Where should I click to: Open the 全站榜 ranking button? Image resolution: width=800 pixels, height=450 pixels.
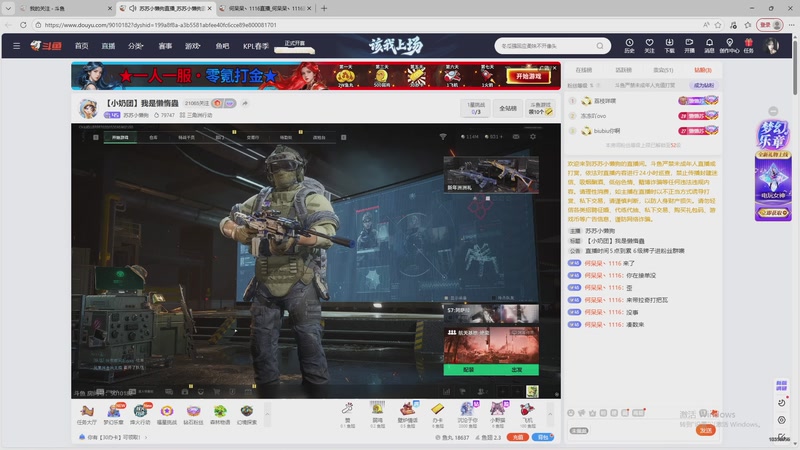pyautogui.click(x=508, y=108)
